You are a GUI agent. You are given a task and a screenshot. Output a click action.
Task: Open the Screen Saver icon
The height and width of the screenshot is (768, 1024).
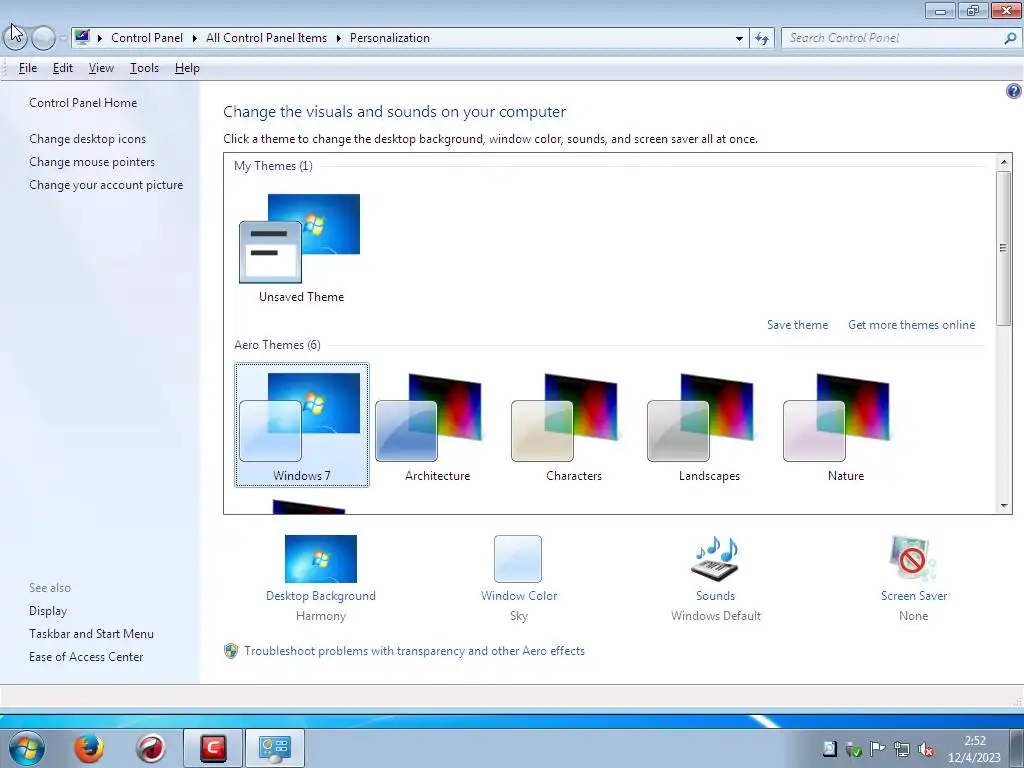click(913, 558)
